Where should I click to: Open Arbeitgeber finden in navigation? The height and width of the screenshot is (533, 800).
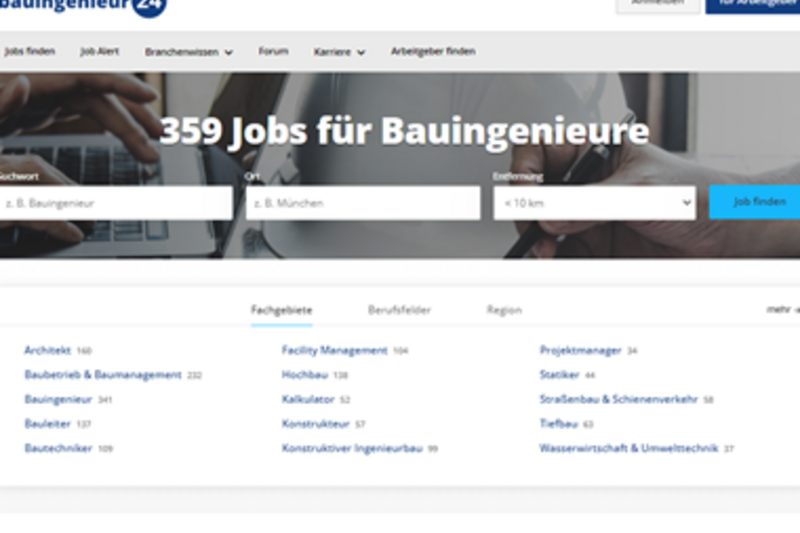[x=433, y=51]
